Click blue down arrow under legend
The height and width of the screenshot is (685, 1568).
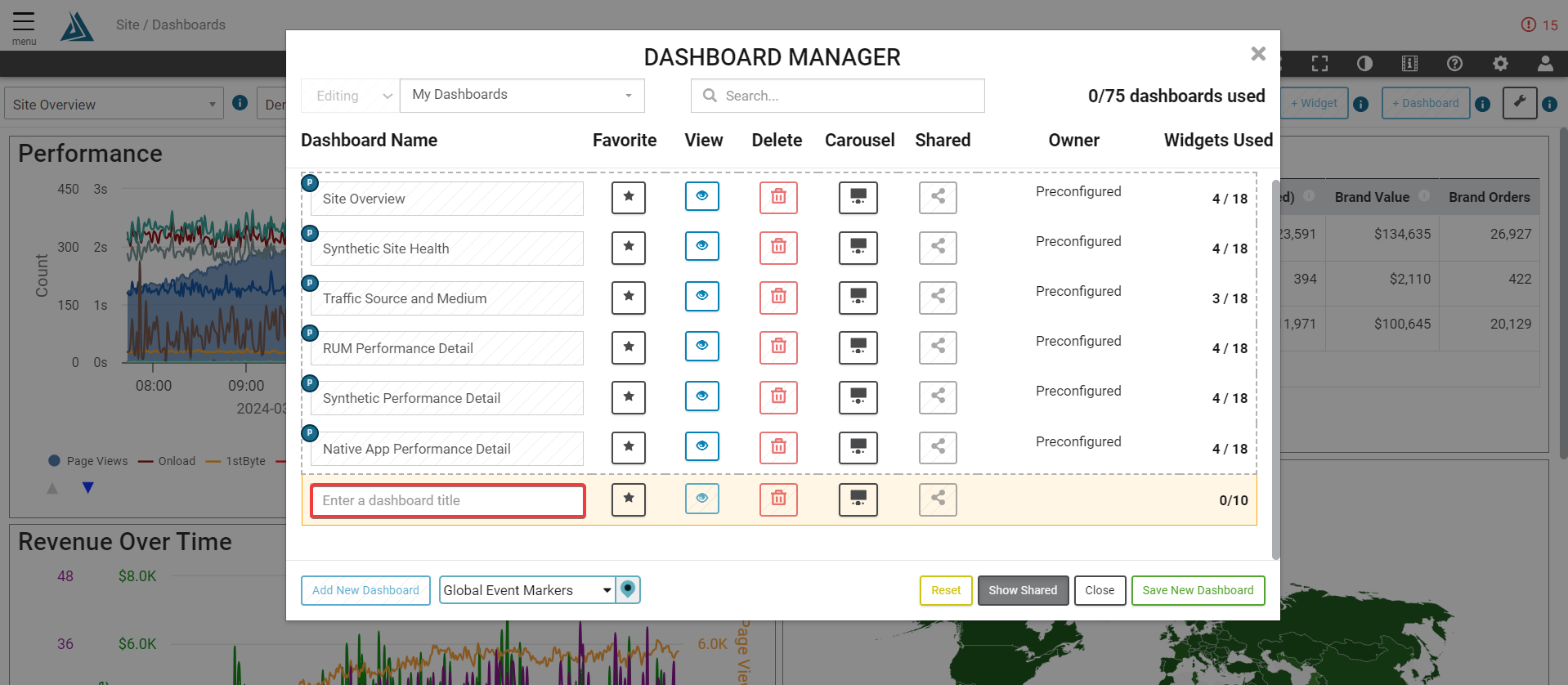point(88,488)
